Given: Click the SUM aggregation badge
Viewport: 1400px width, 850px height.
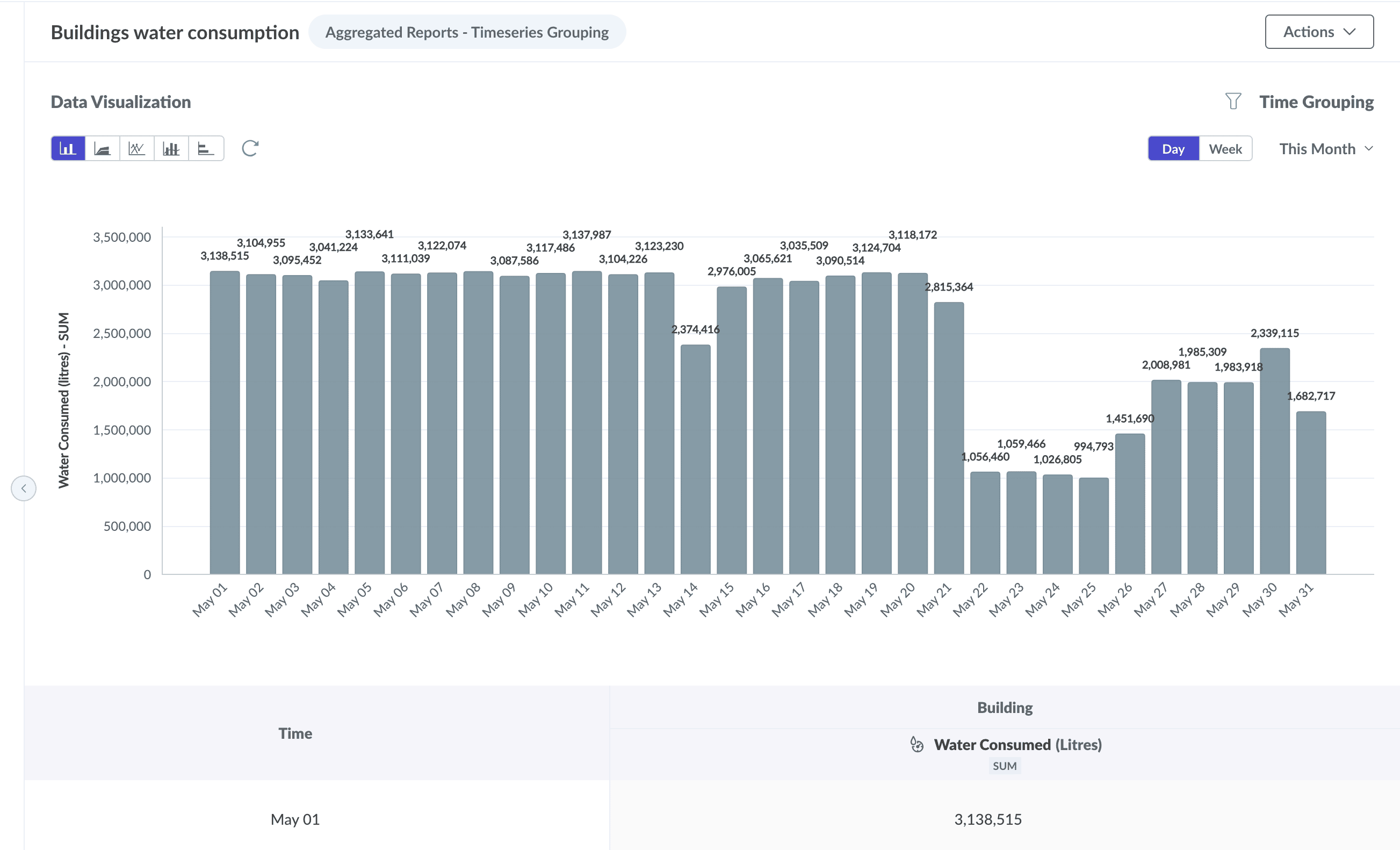Looking at the screenshot, I should click(1004, 766).
